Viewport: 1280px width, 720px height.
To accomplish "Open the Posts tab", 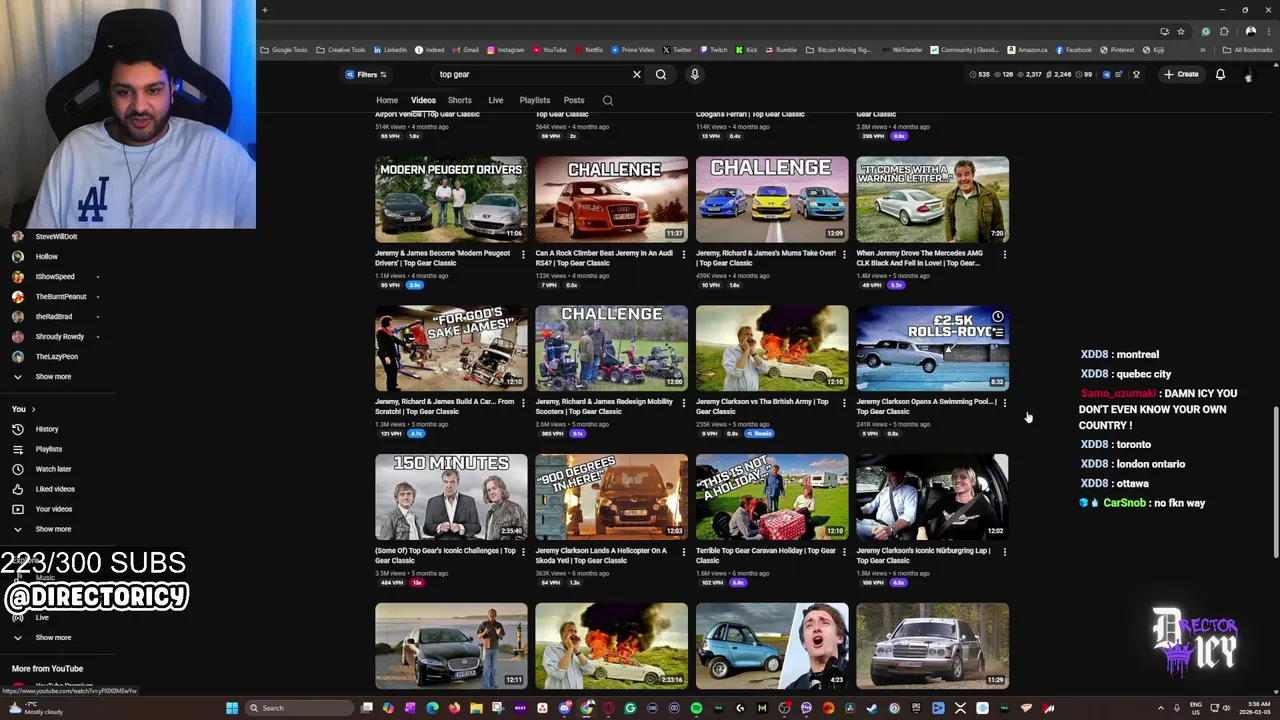I will pyautogui.click(x=574, y=100).
